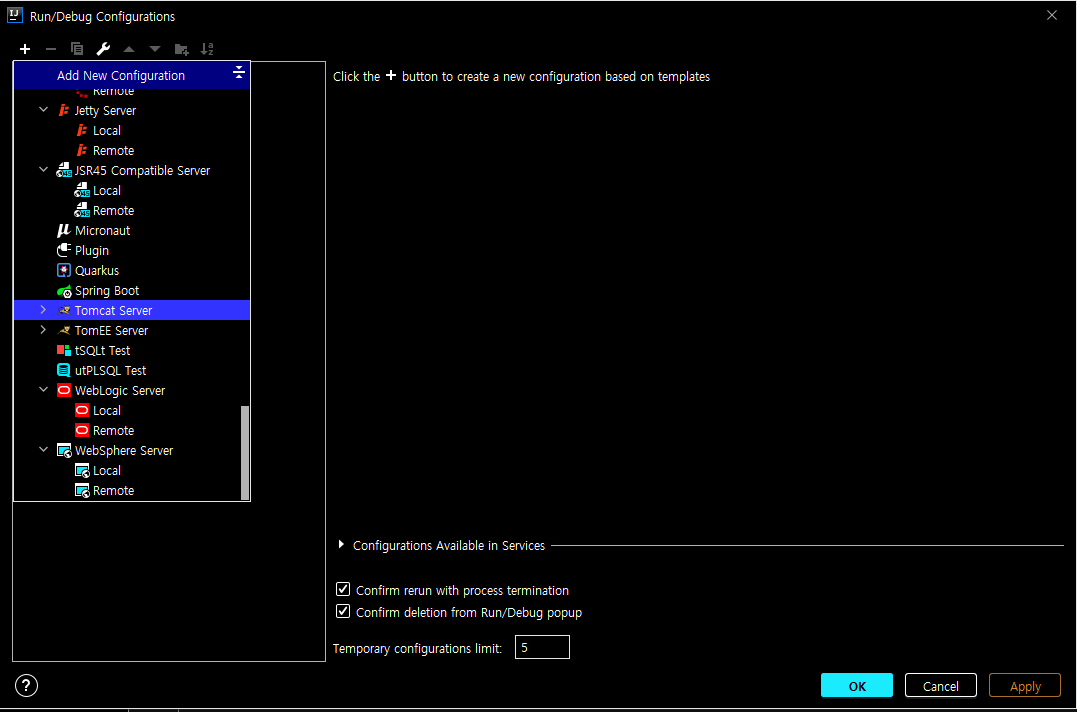Click the utPLSQL Test label
1077x712 pixels.
tap(111, 371)
